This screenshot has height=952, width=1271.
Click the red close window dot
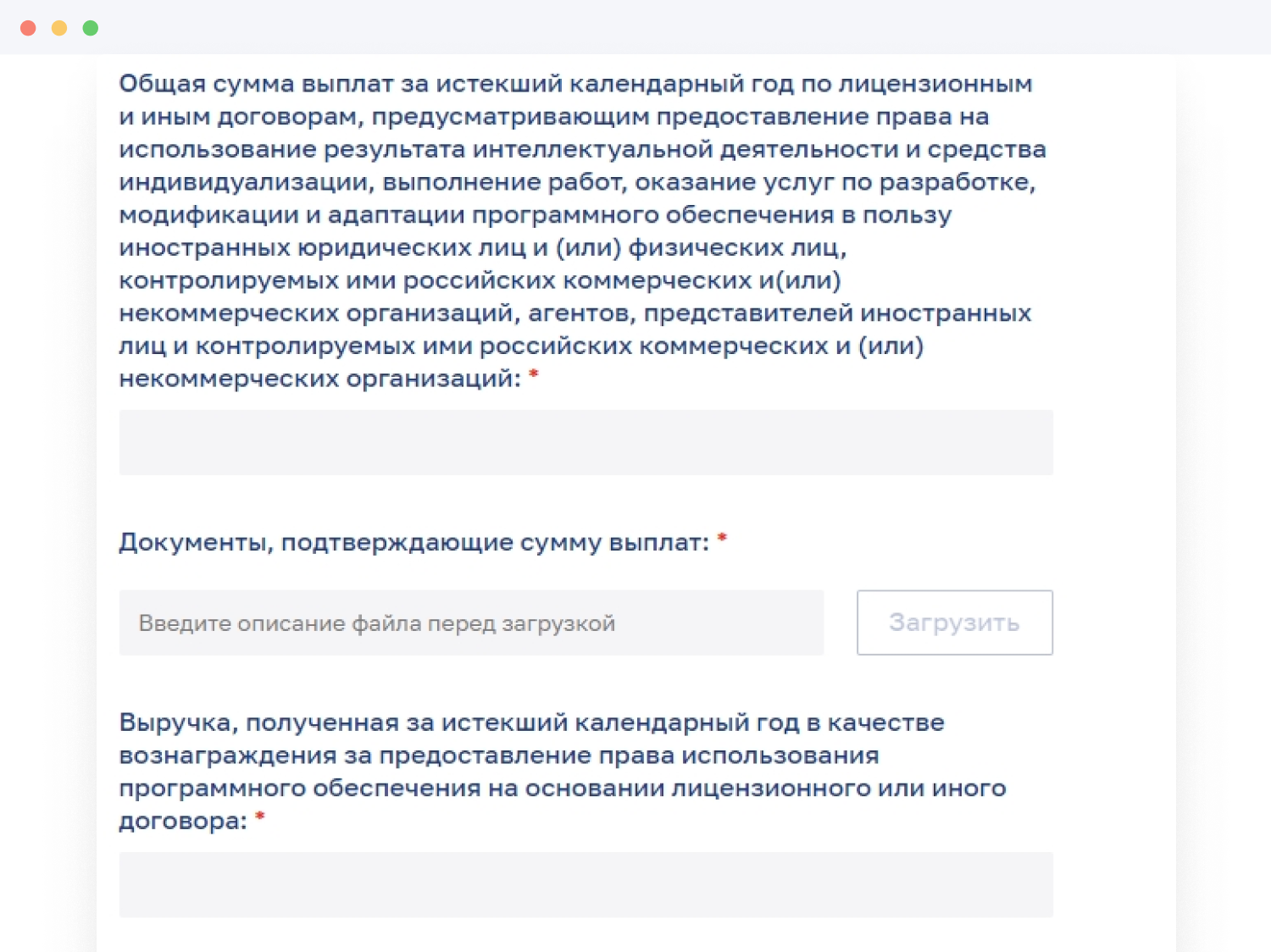[x=28, y=28]
